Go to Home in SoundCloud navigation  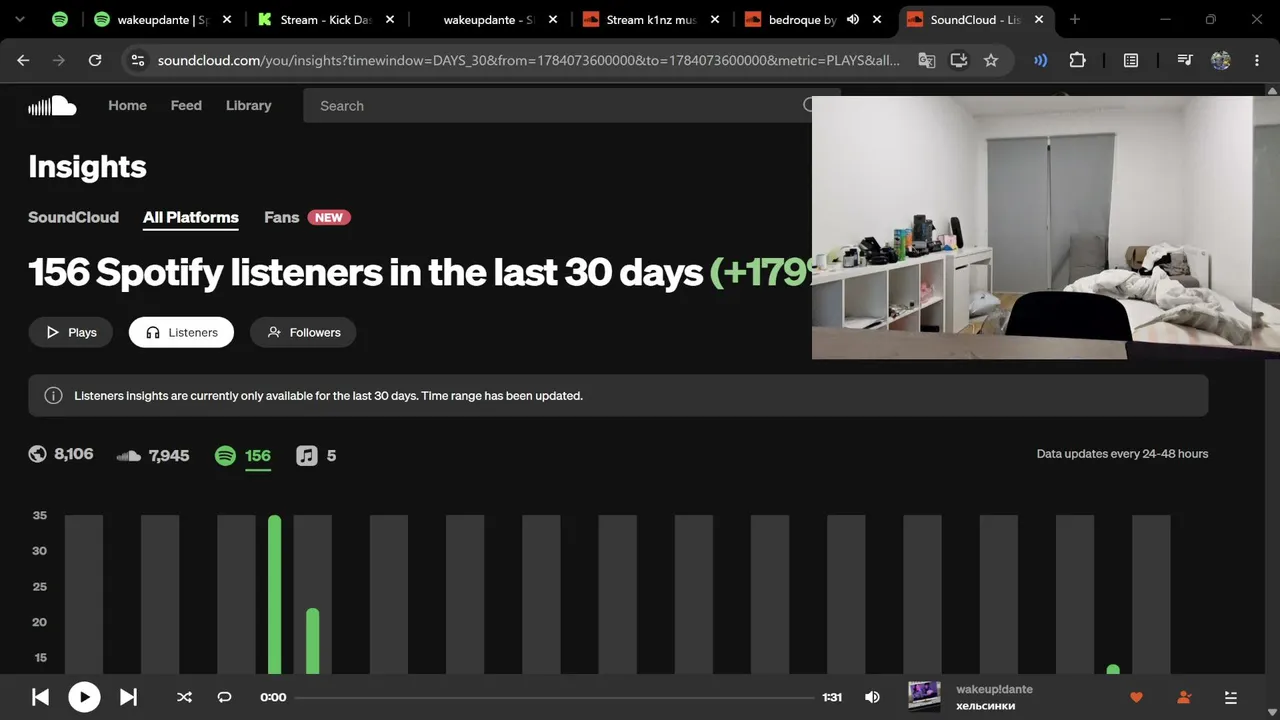tap(127, 105)
